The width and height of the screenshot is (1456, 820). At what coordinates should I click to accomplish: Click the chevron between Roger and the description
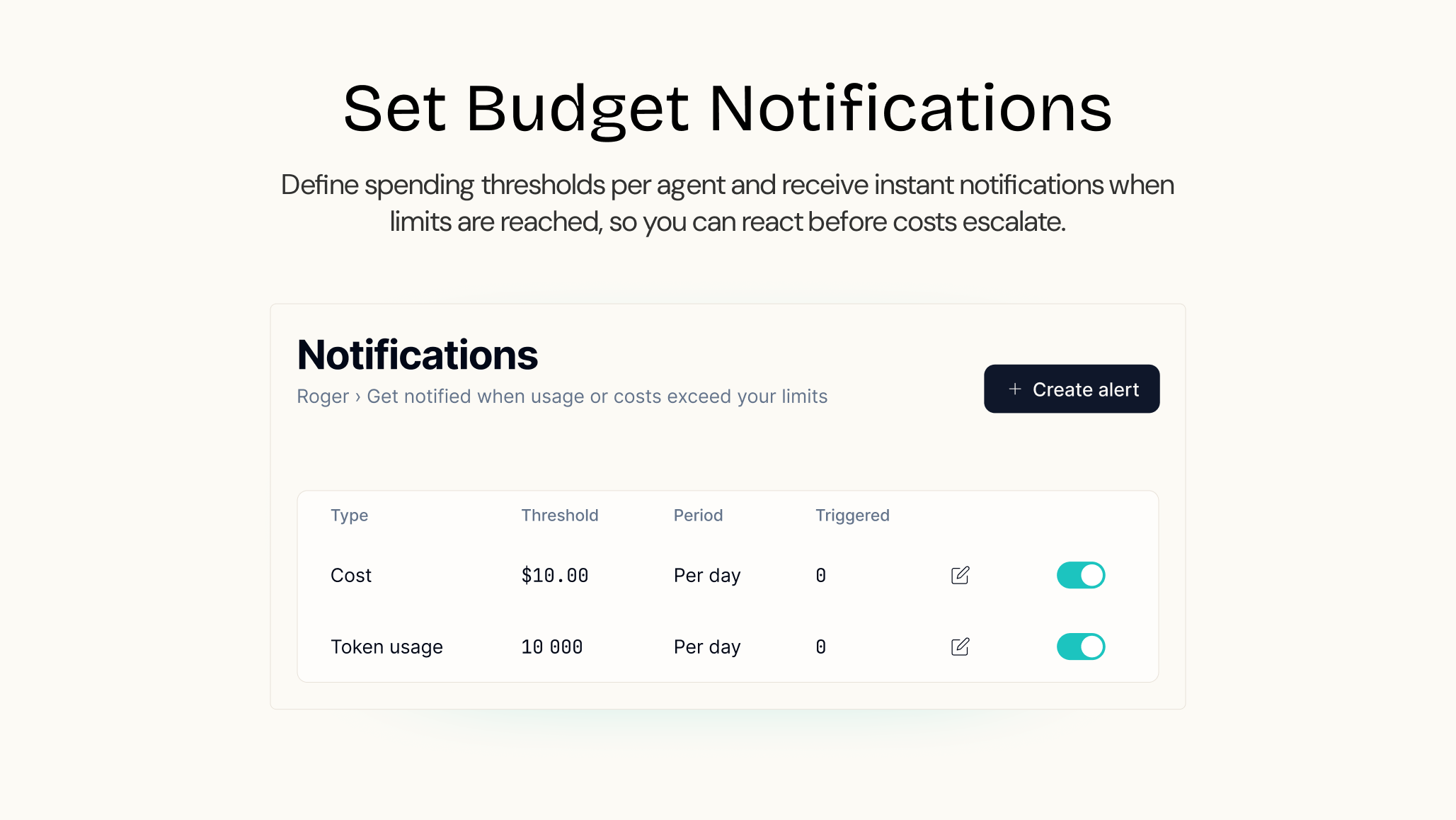pos(358,397)
